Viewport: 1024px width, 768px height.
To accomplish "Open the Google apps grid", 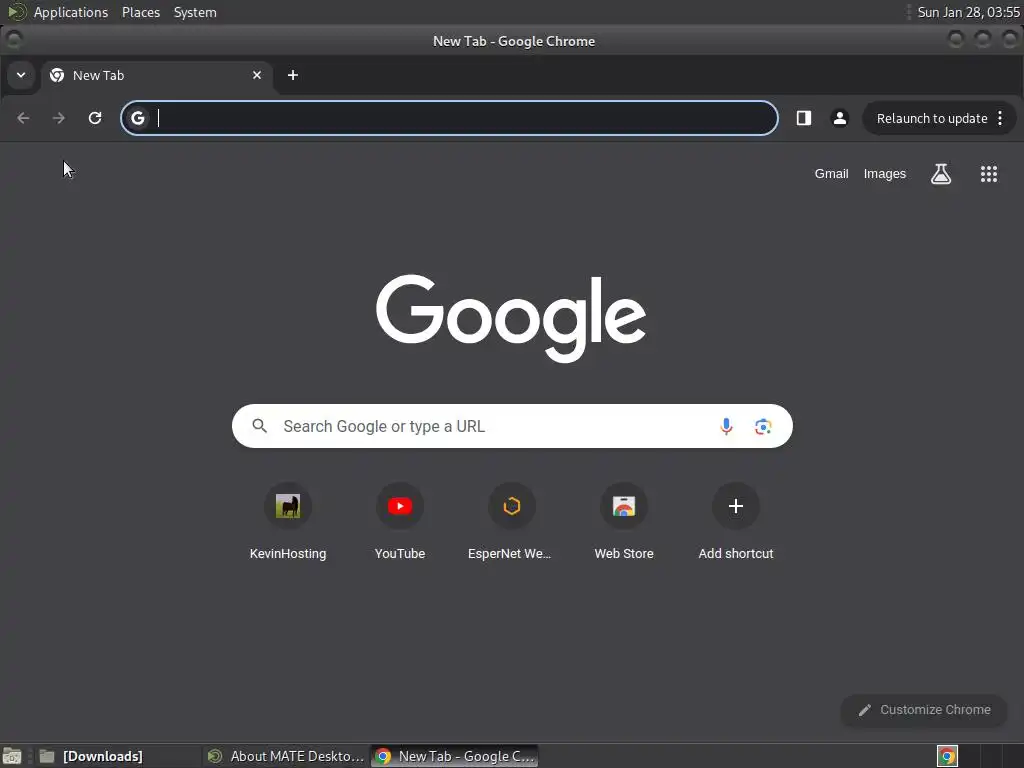I will 989,174.
